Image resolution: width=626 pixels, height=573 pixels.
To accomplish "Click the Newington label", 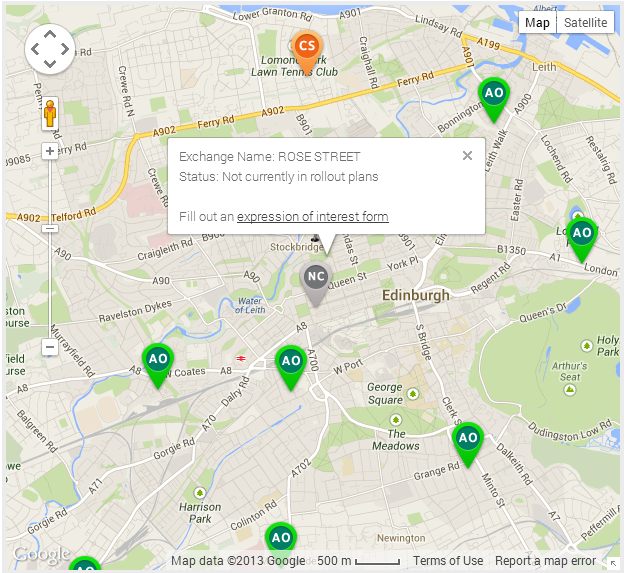I will [x=401, y=538].
